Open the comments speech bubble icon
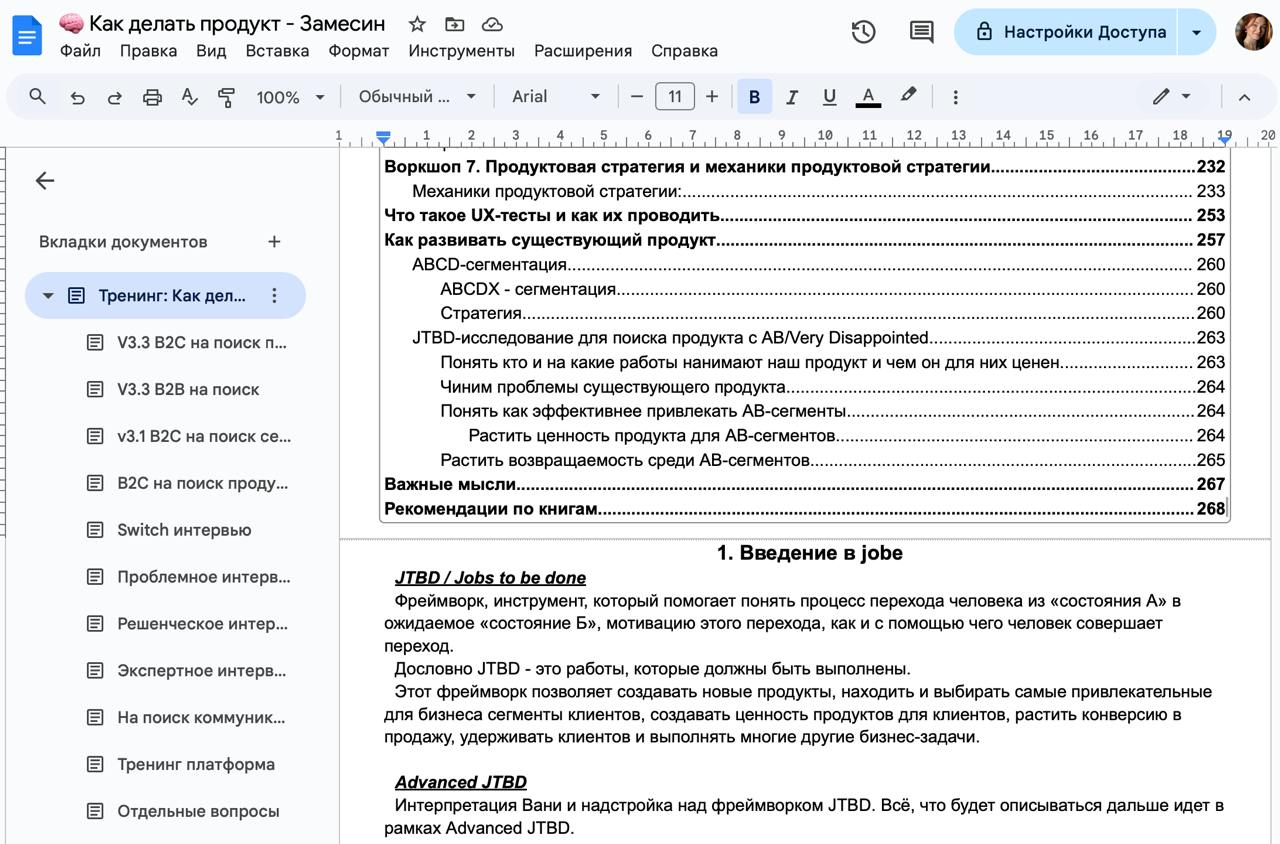The width and height of the screenshot is (1280, 844). (x=921, y=32)
